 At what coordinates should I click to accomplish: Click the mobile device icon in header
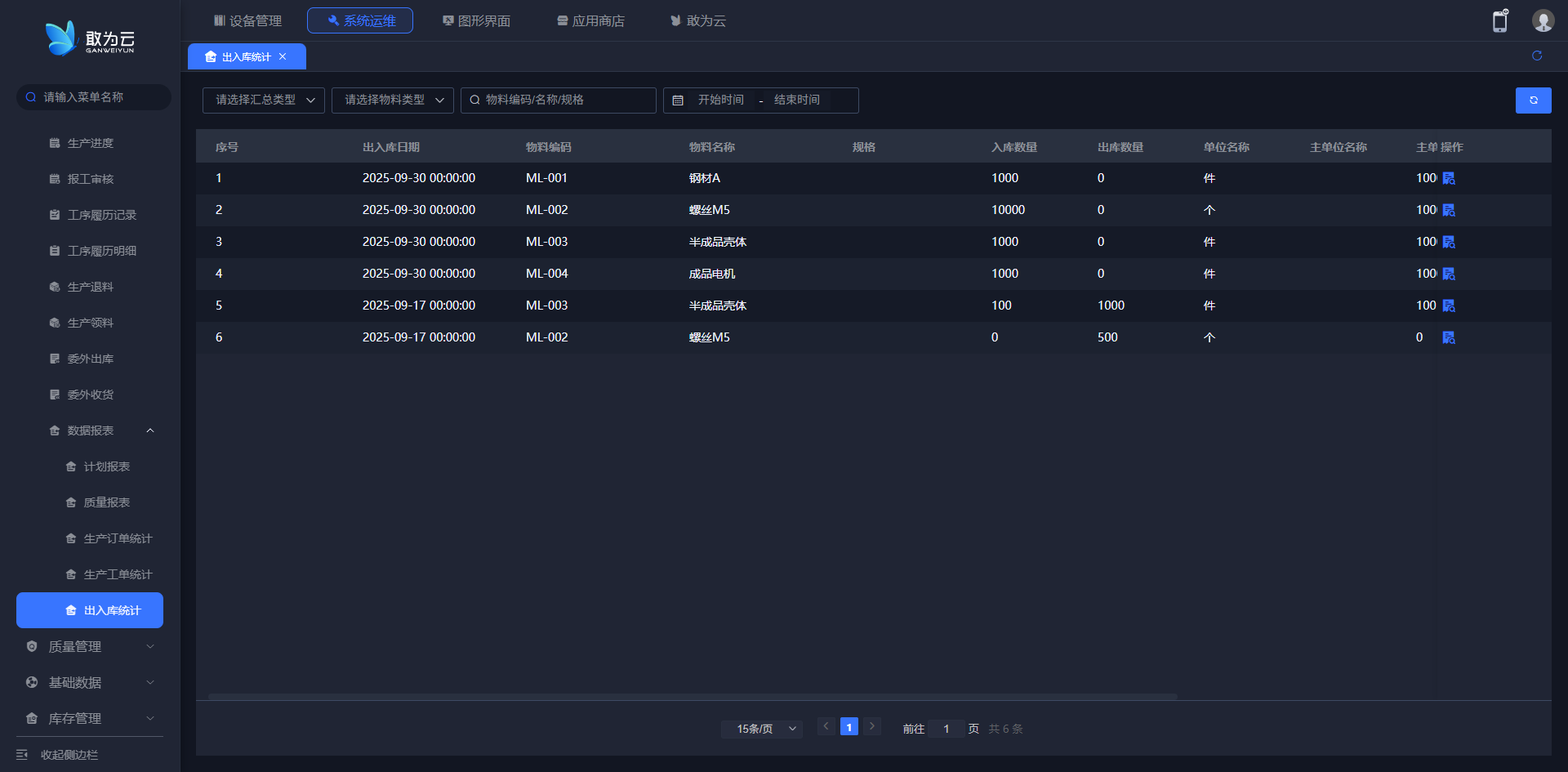pos(1500,21)
